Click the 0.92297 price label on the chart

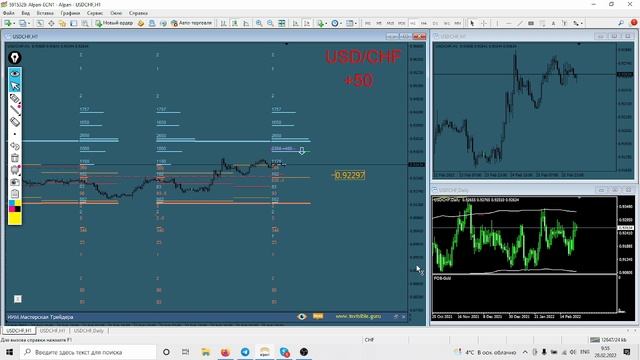click(x=349, y=175)
